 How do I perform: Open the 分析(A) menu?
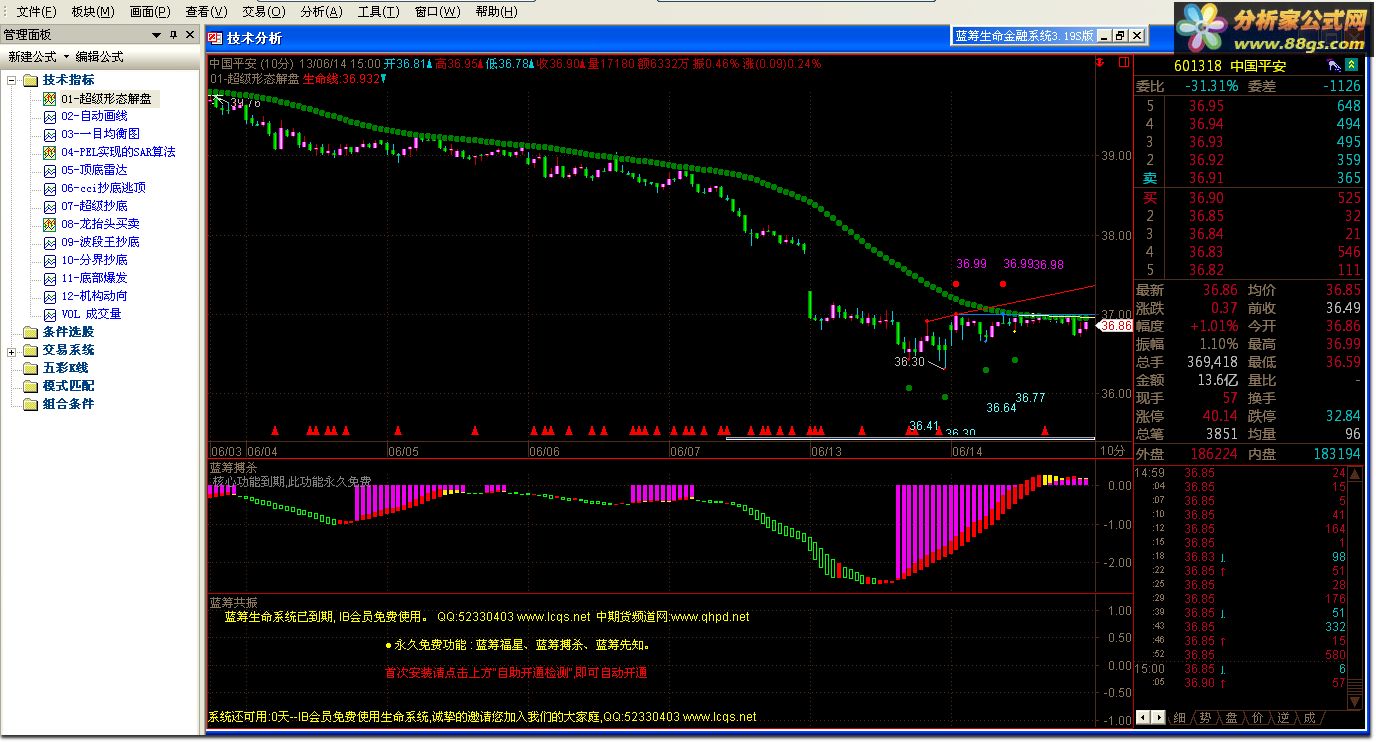click(x=321, y=12)
